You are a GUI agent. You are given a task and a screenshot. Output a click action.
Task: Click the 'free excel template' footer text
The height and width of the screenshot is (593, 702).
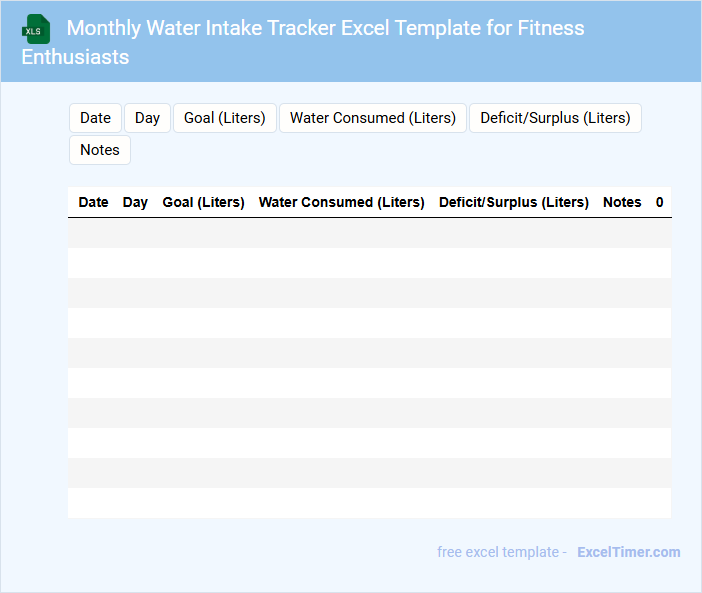(x=502, y=552)
